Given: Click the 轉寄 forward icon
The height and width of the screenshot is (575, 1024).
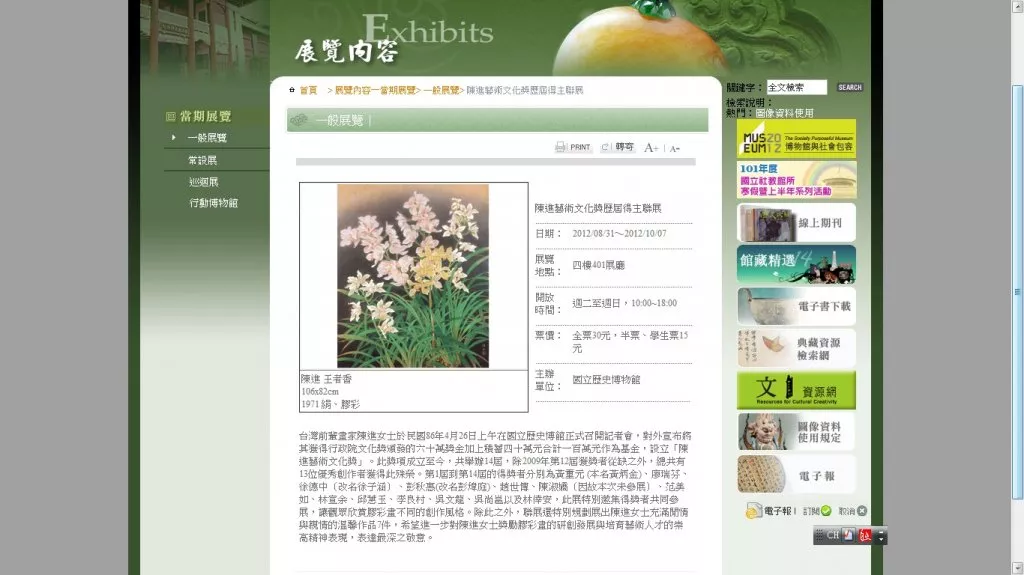Looking at the screenshot, I should point(605,147).
